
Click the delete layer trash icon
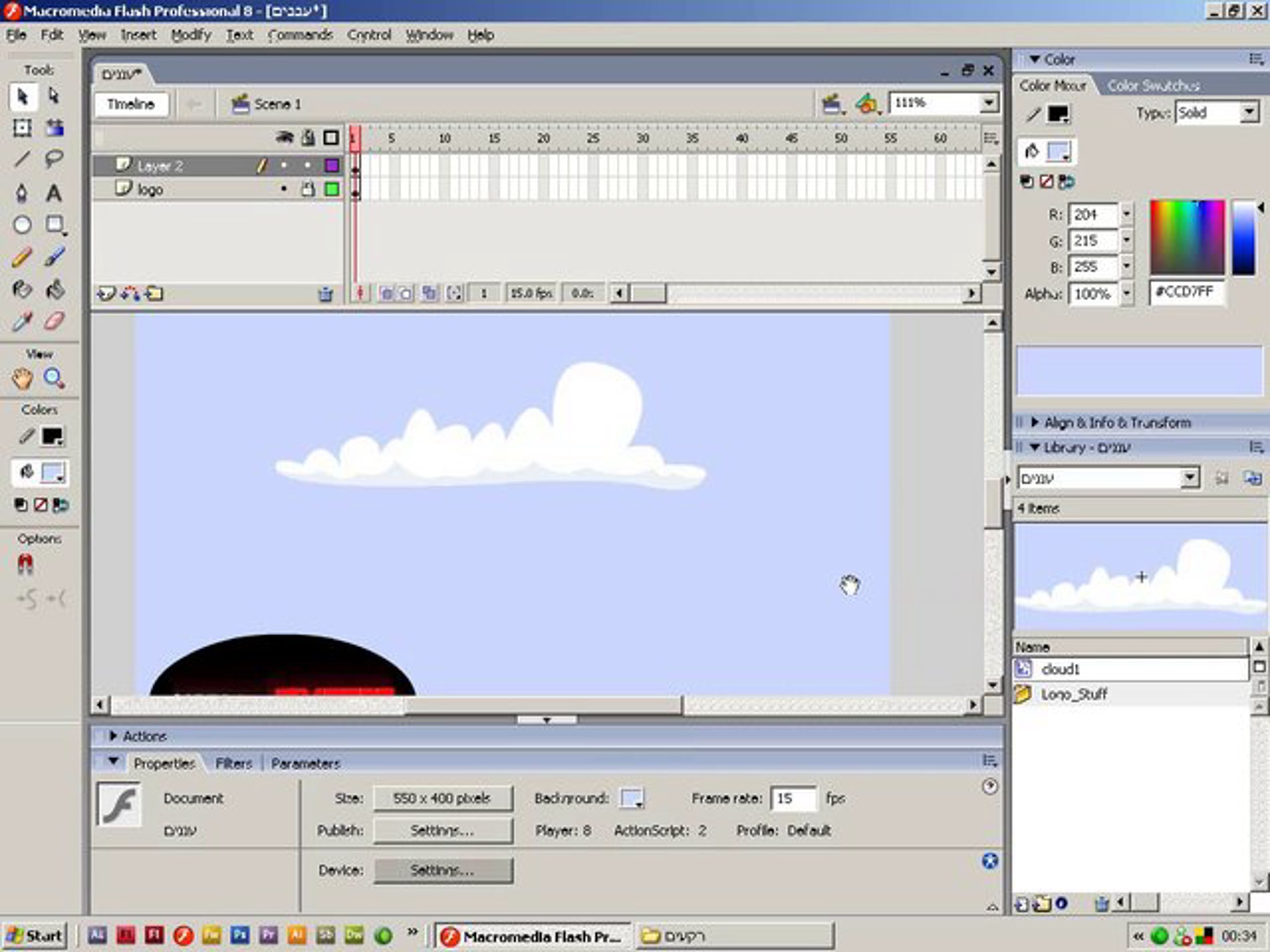325,295
